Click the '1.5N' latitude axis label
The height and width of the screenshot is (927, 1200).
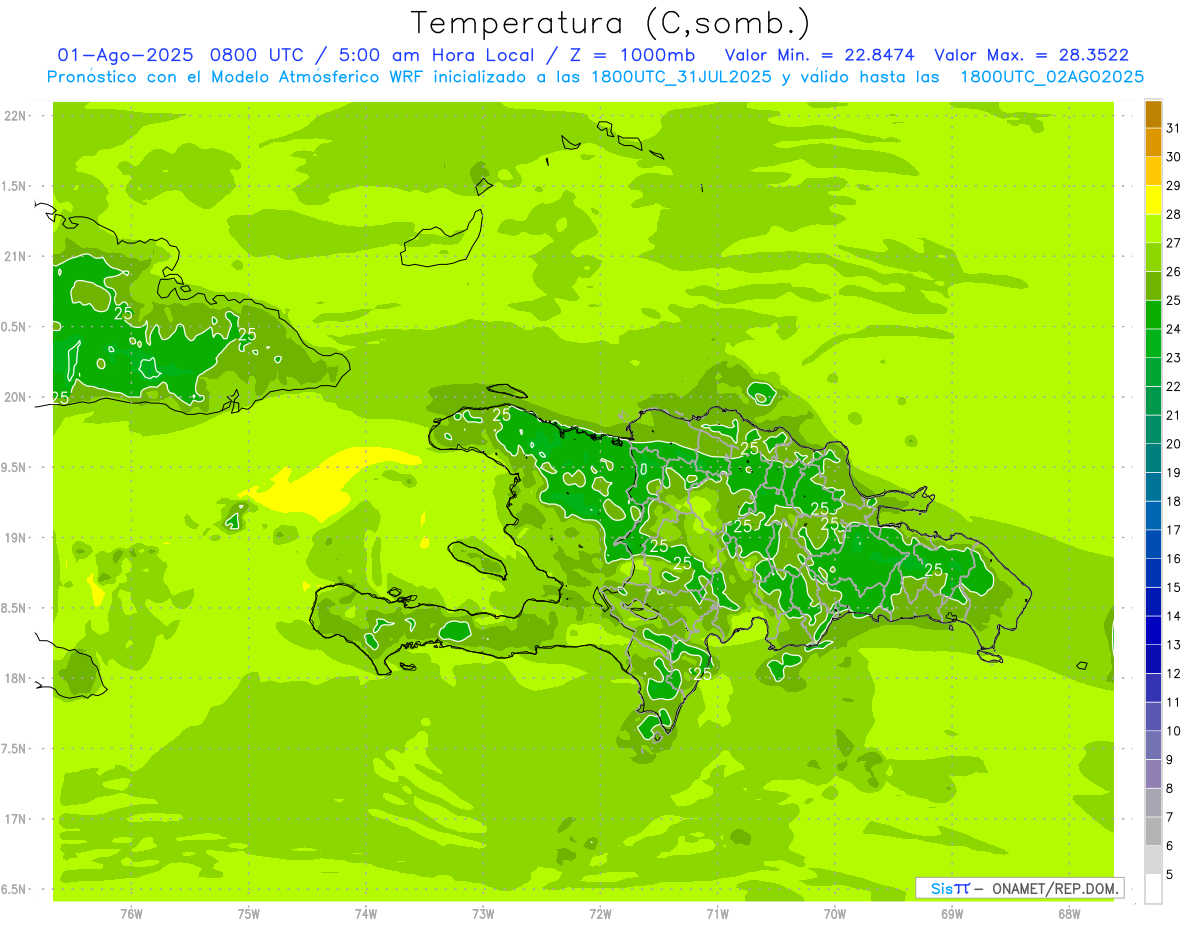click(x=15, y=186)
